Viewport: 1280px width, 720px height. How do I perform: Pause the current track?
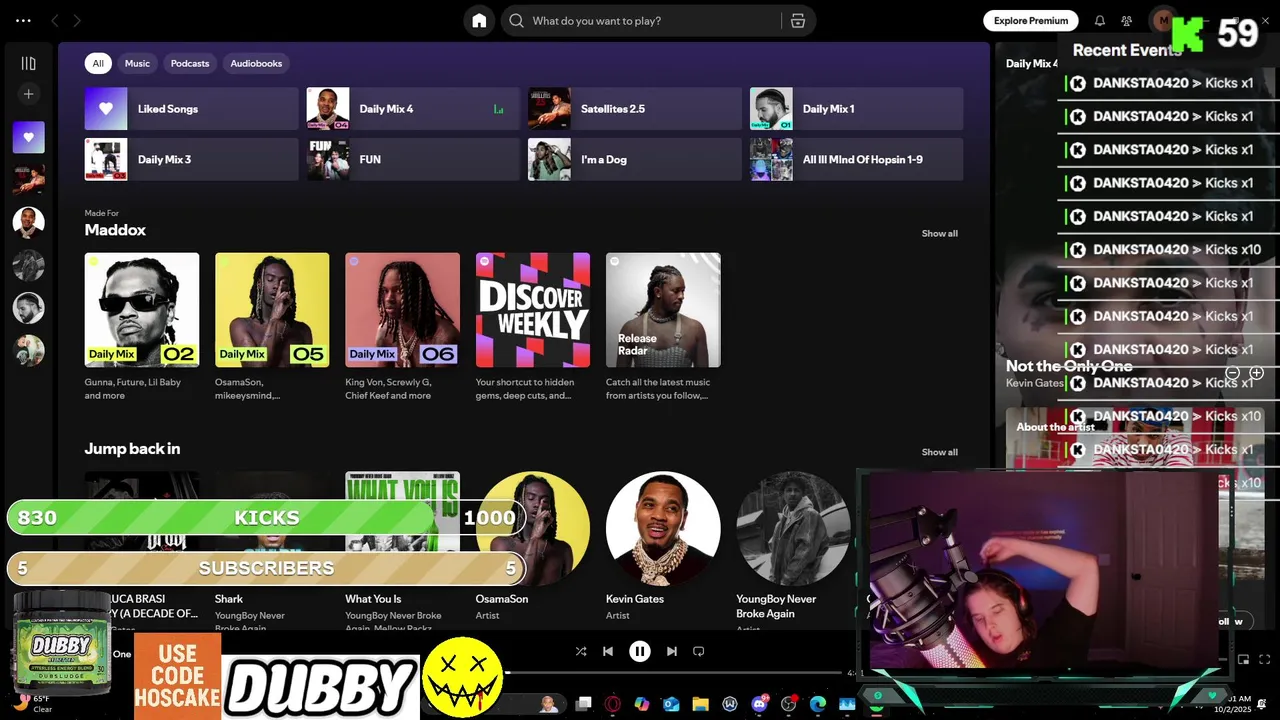pos(640,651)
